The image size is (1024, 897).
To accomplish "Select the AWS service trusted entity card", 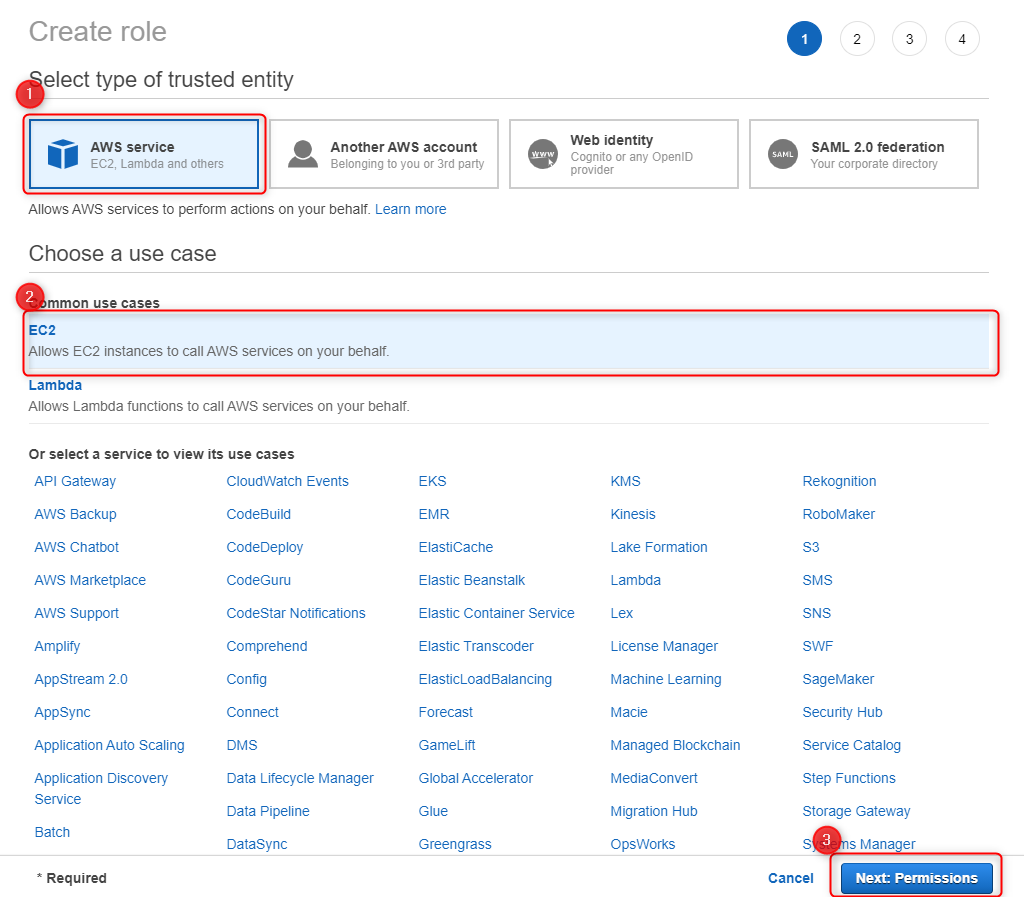I will pyautogui.click(x=144, y=154).
